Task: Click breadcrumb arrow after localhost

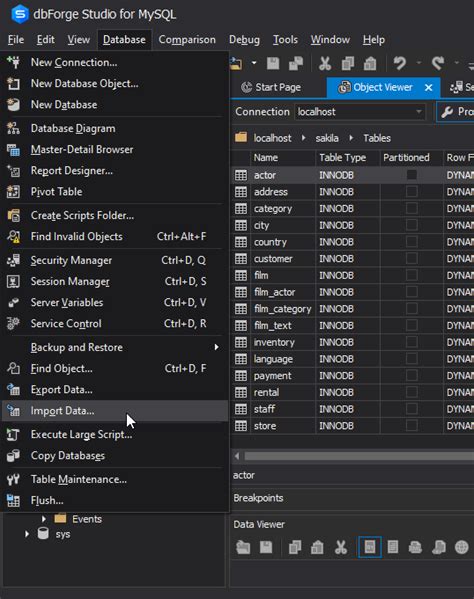Action: 303,138
